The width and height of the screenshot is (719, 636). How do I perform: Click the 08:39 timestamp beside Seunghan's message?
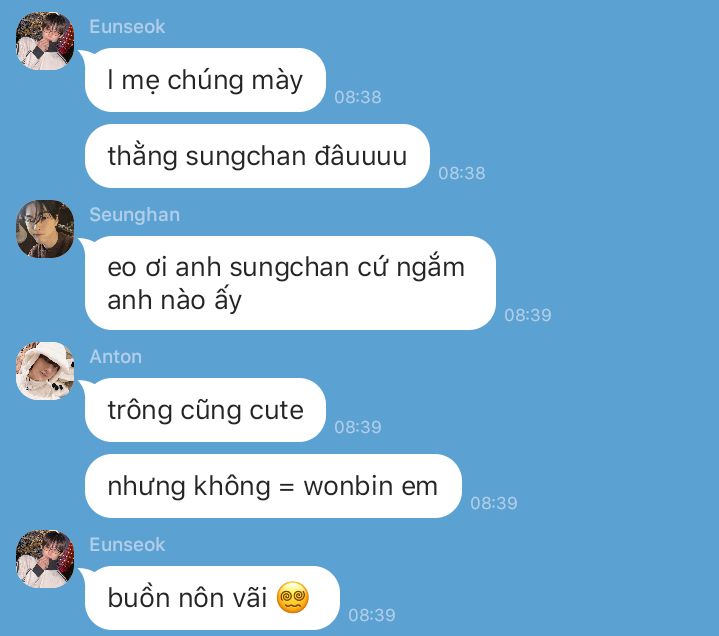[528, 315]
